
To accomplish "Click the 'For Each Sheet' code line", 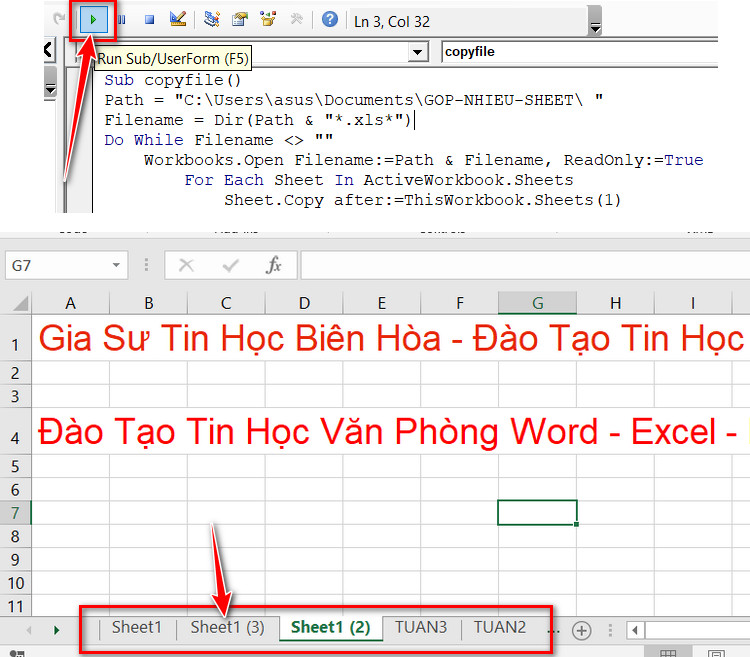I will [x=379, y=180].
